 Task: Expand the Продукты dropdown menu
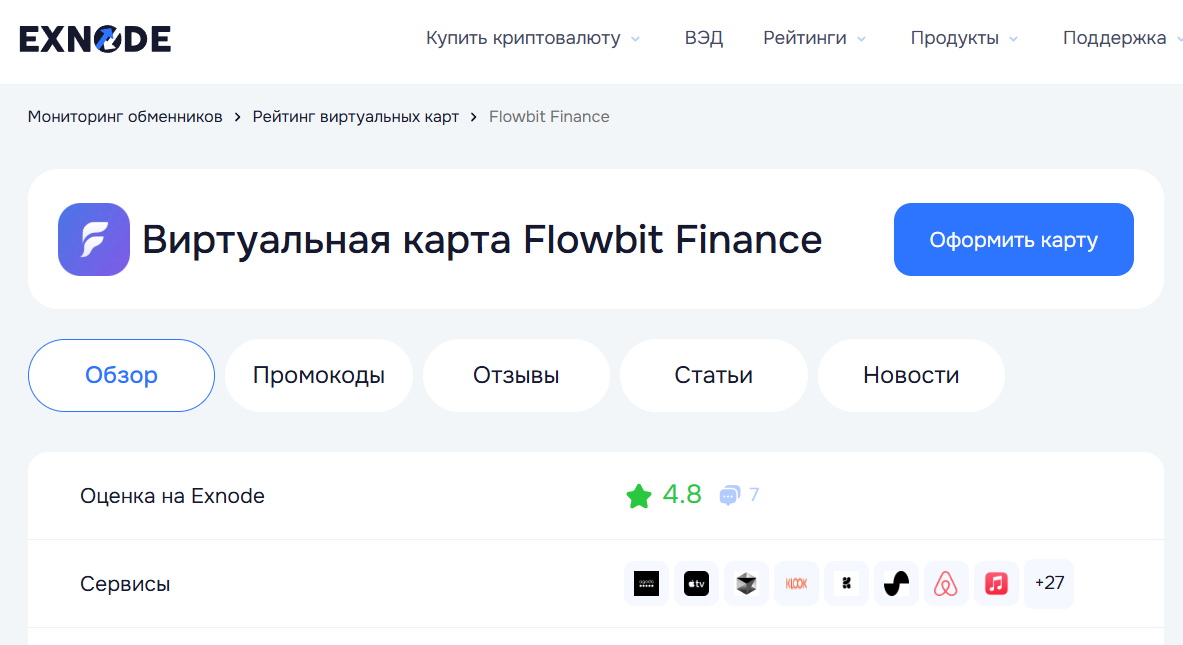[964, 39]
